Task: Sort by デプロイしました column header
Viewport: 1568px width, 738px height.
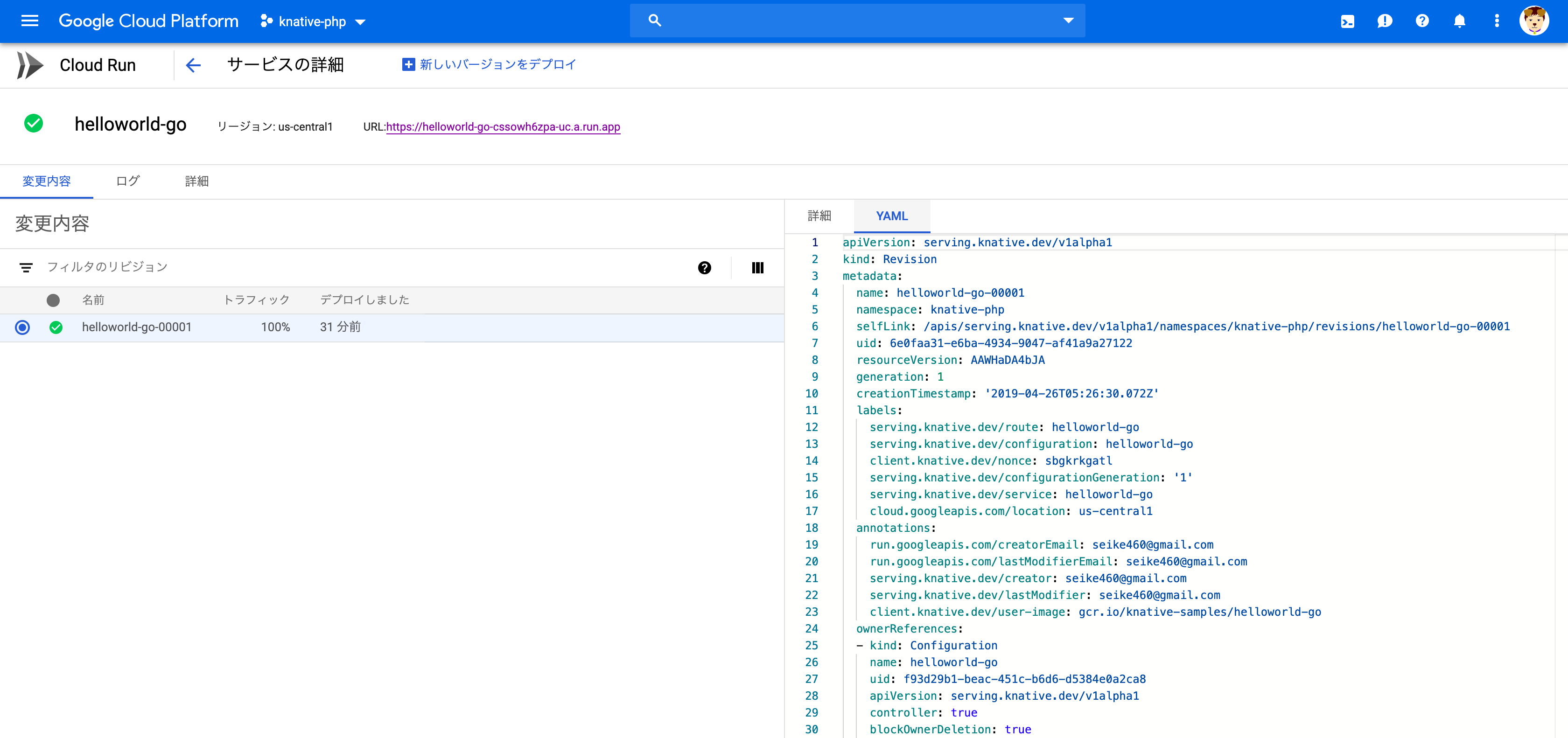Action: pos(364,300)
